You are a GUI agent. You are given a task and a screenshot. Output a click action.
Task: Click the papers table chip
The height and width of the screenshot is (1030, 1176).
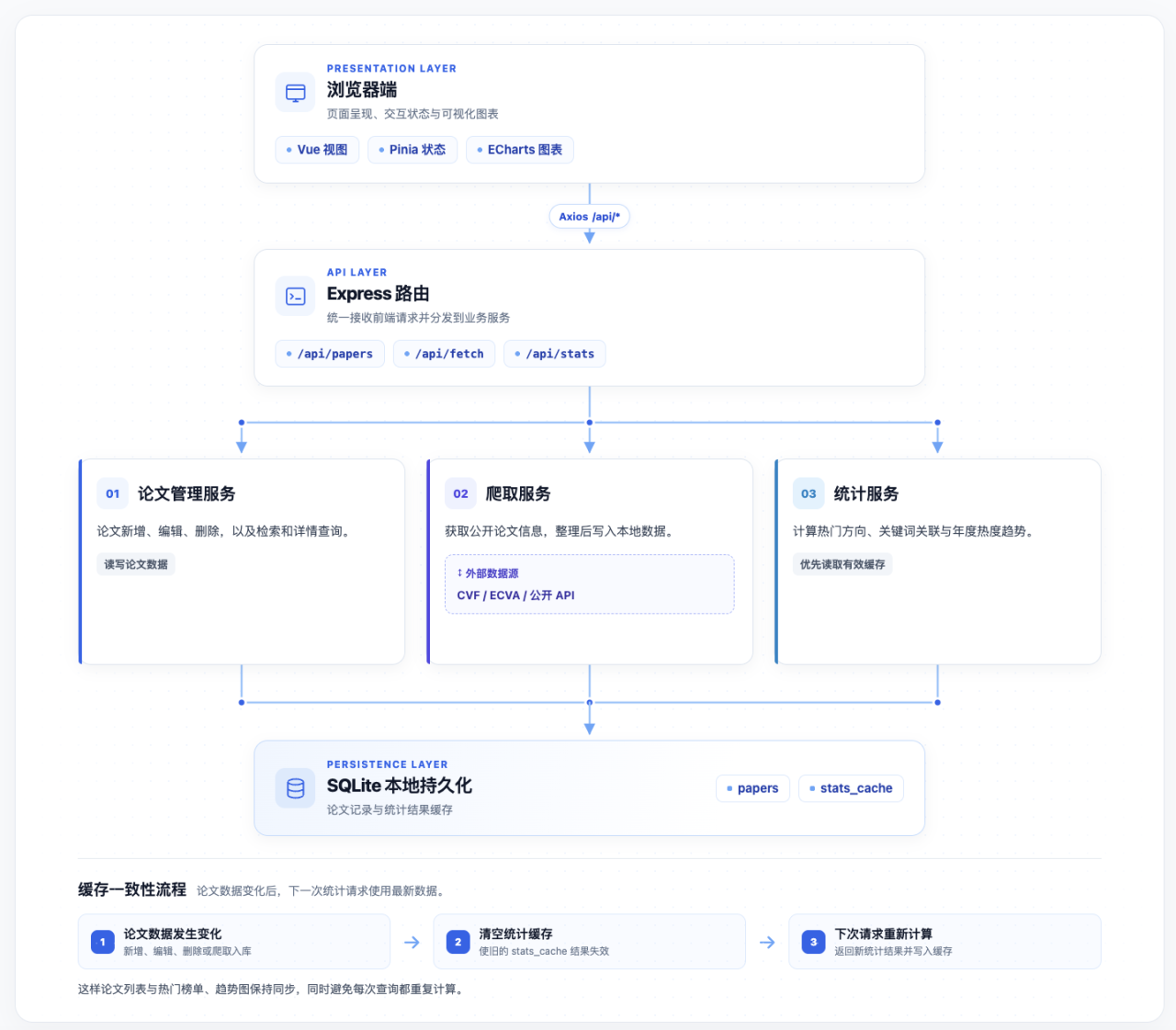pos(752,788)
